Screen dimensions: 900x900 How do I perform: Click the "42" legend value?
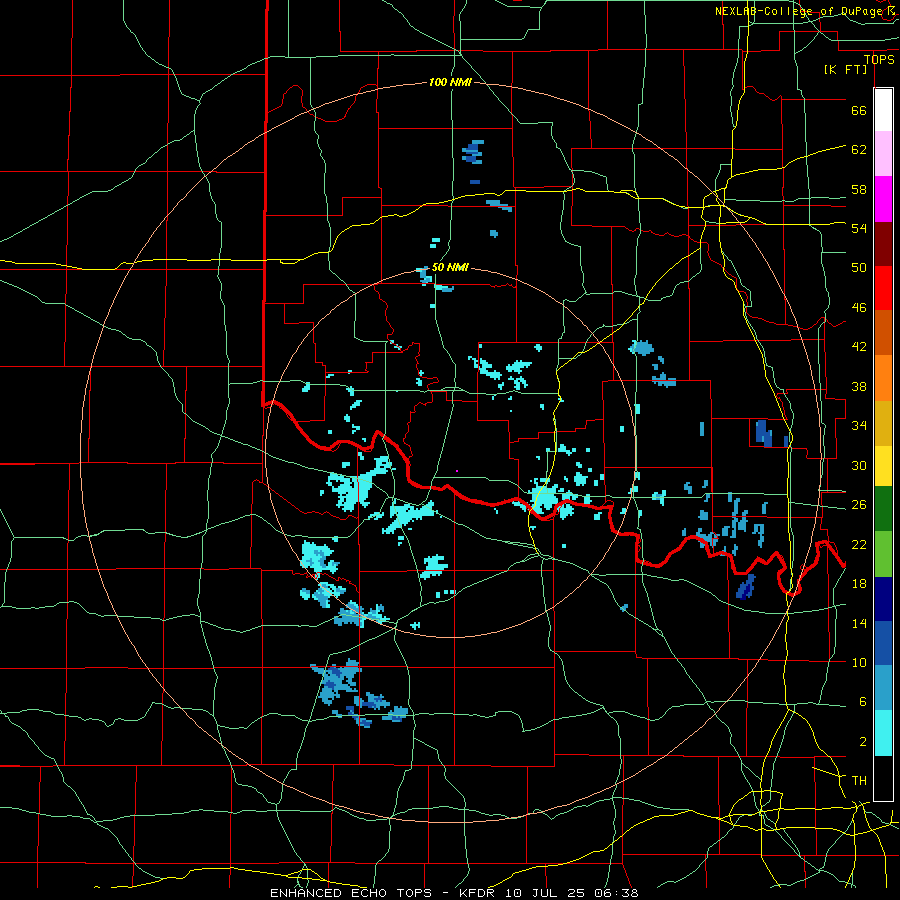click(859, 347)
